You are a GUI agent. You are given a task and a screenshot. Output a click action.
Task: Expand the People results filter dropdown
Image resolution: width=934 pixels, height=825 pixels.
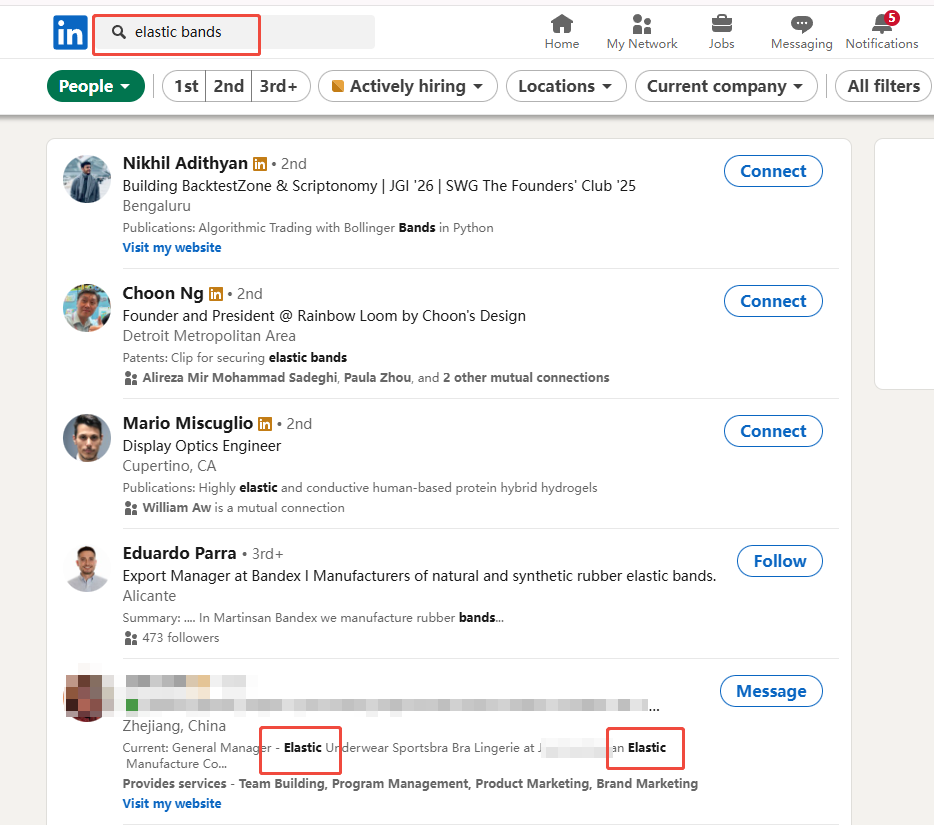[95, 86]
